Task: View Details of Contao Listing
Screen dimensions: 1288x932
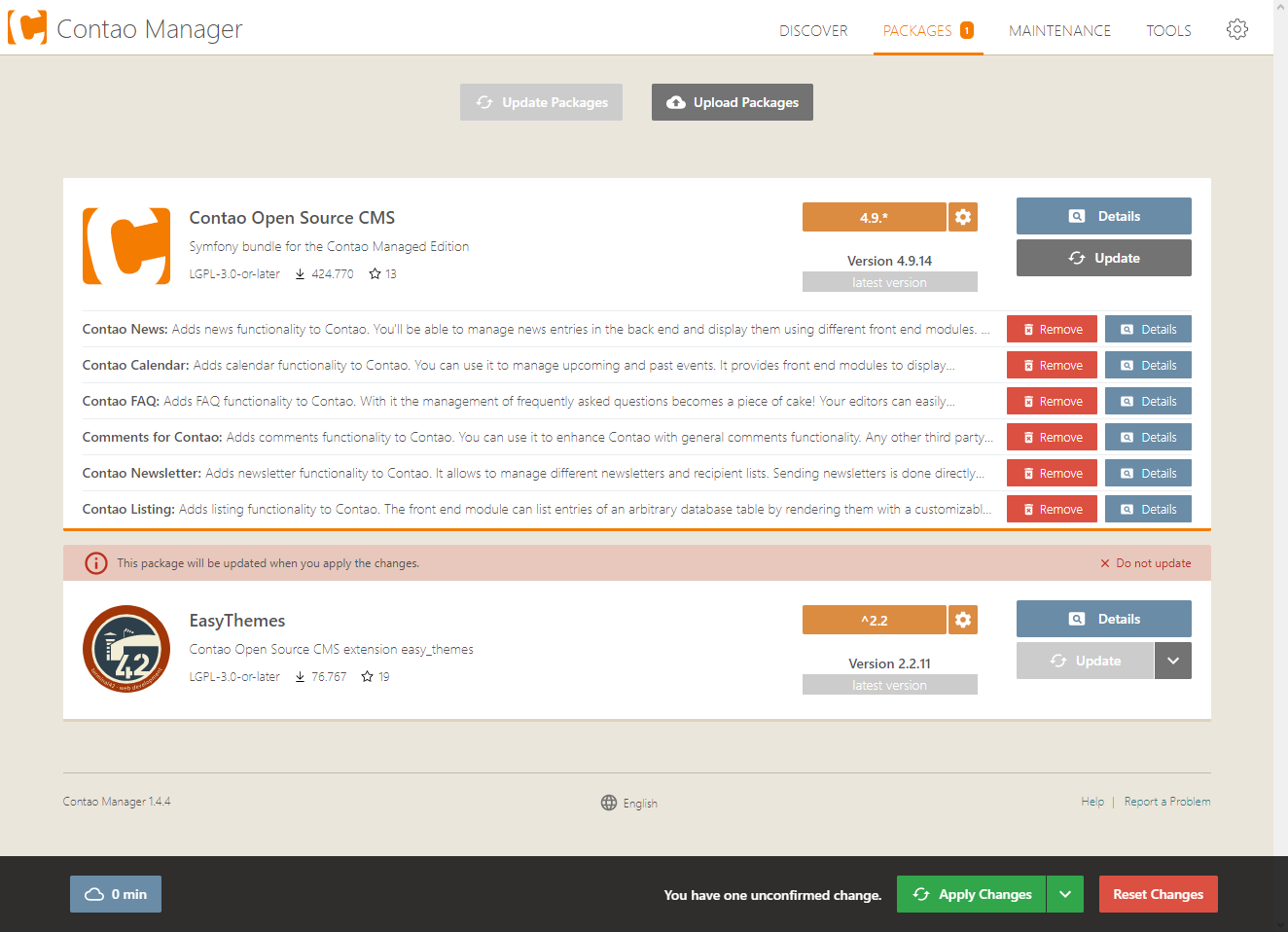Action: [x=1148, y=509]
